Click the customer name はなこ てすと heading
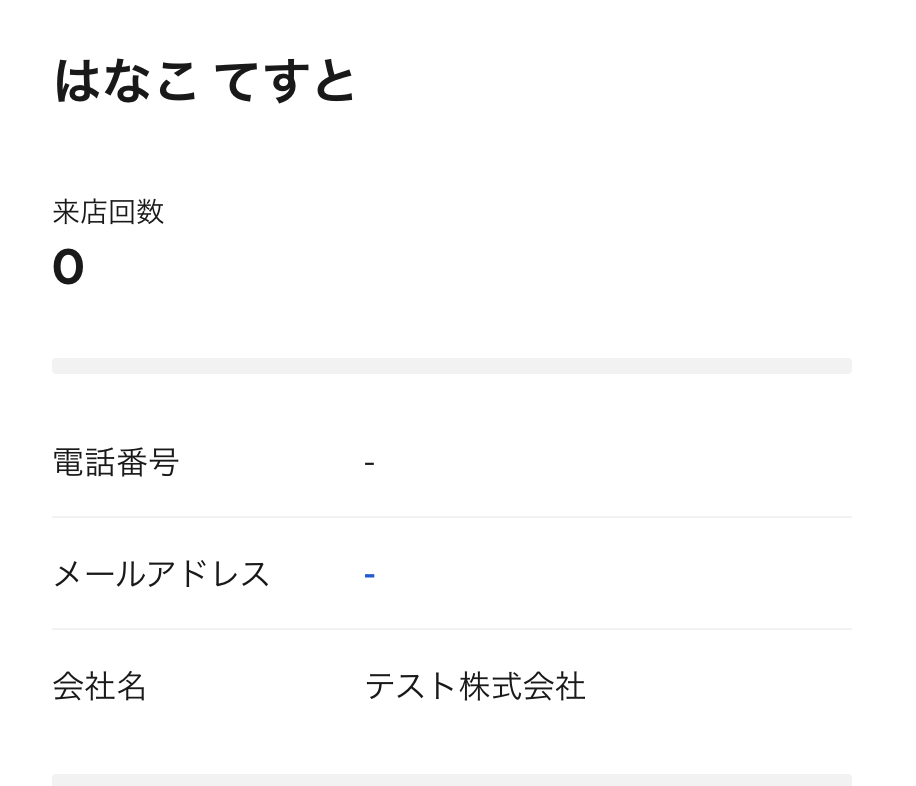The image size is (916, 786). pyautogui.click(x=204, y=82)
